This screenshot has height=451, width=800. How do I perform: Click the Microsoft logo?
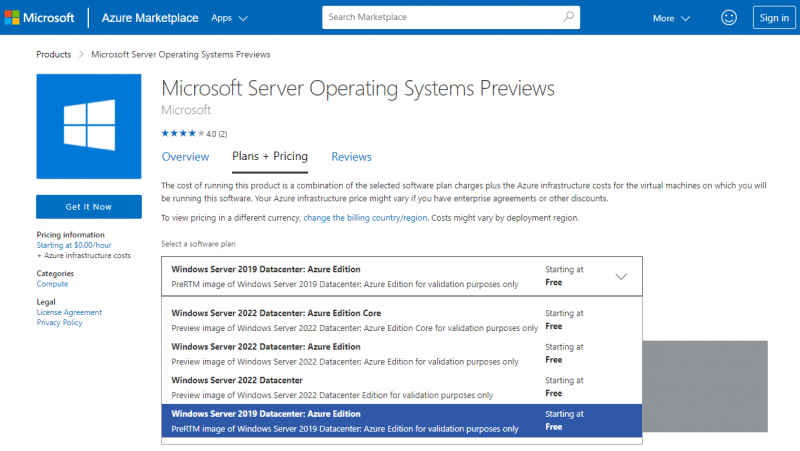tap(39, 18)
